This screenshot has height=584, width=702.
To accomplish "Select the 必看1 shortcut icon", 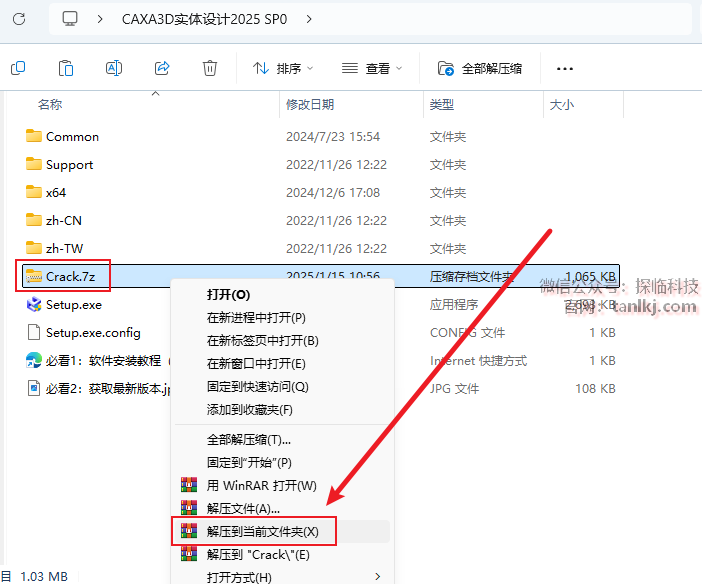I will click(34, 361).
